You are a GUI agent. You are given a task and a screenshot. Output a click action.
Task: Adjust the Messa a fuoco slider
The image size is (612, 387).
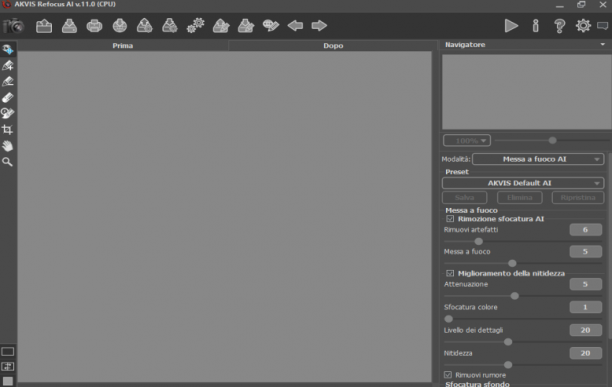coord(512,263)
